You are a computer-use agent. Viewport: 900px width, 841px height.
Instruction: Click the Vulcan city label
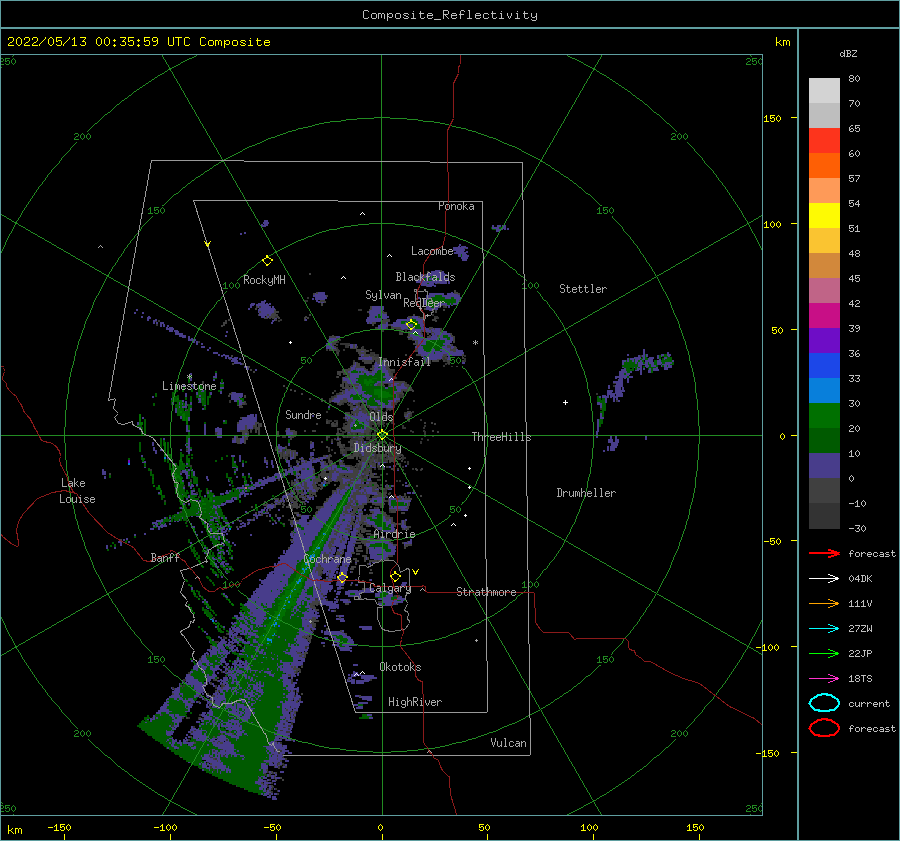pos(508,743)
